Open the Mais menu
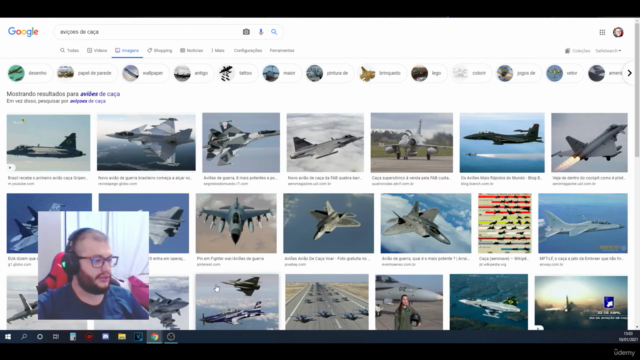Screen dimensions: 640x360 218,51
